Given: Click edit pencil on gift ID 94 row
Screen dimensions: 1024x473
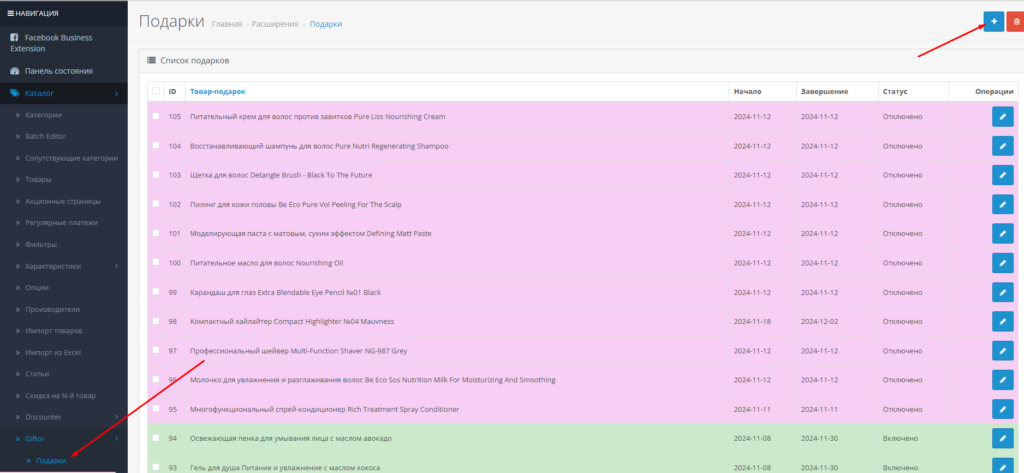Looking at the screenshot, I should tap(1002, 438).
